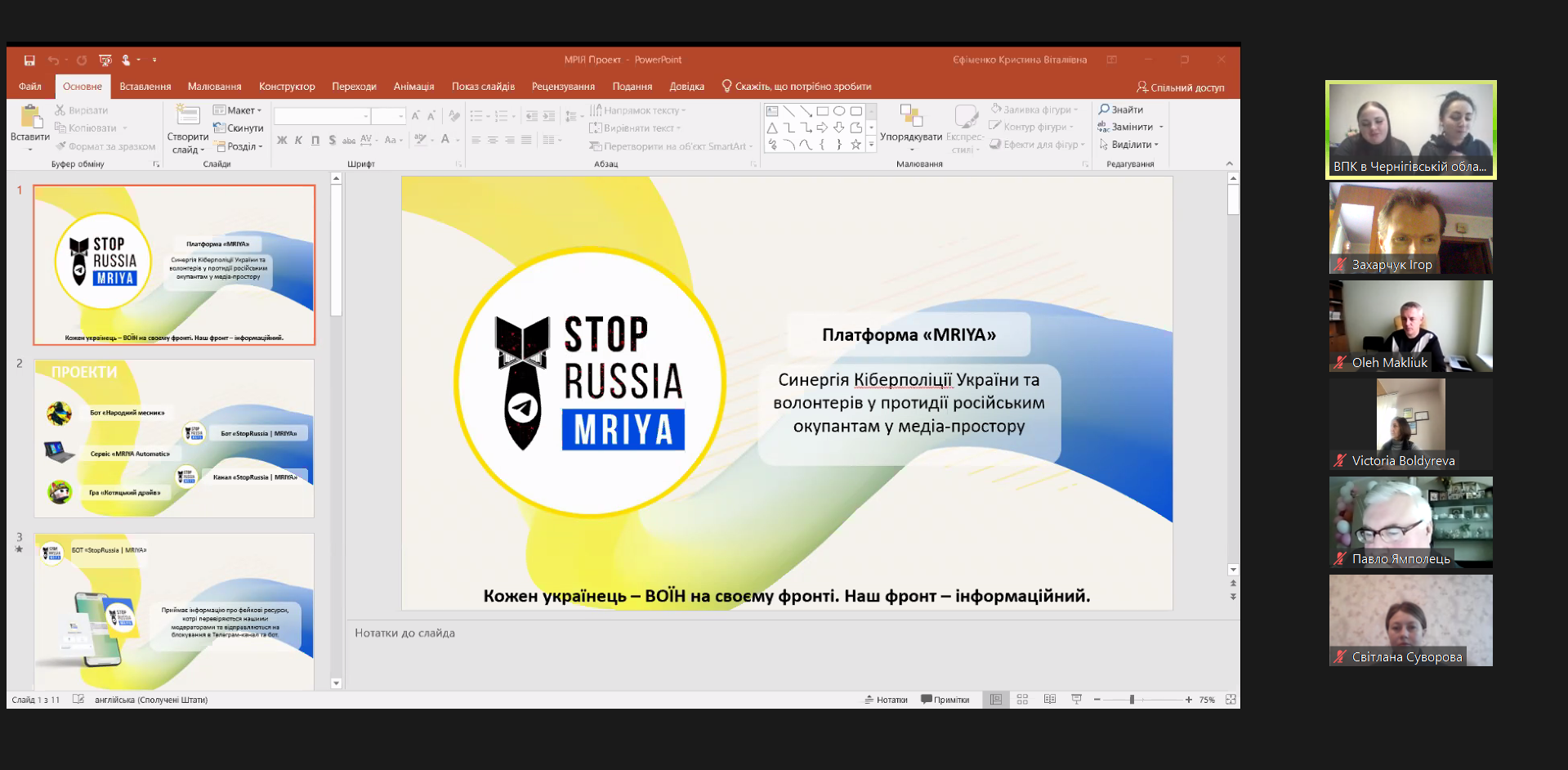The width and height of the screenshot is (1568, 770).
Task: Fit slide to current window
Action: (x=1231, y=700)
